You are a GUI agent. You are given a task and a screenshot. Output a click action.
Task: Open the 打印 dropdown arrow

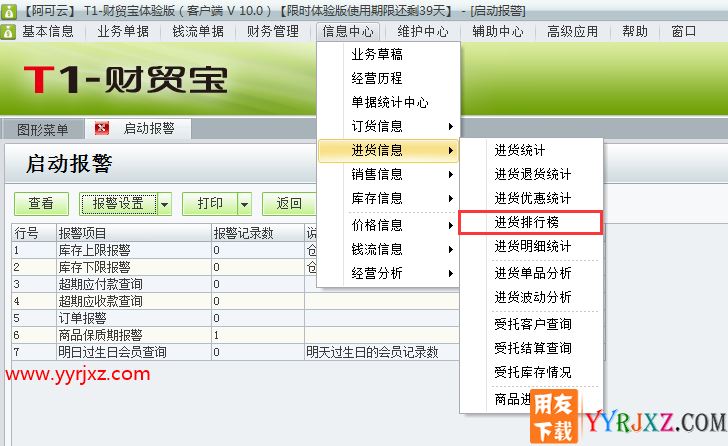tap(245, 204)
